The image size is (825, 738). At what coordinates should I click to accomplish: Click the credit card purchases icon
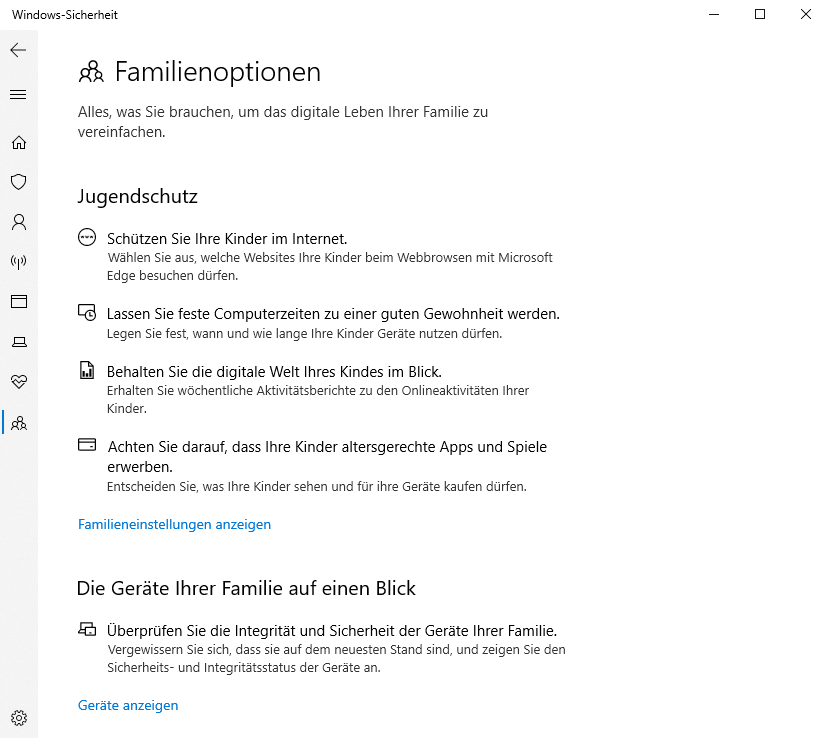[87, 444]
